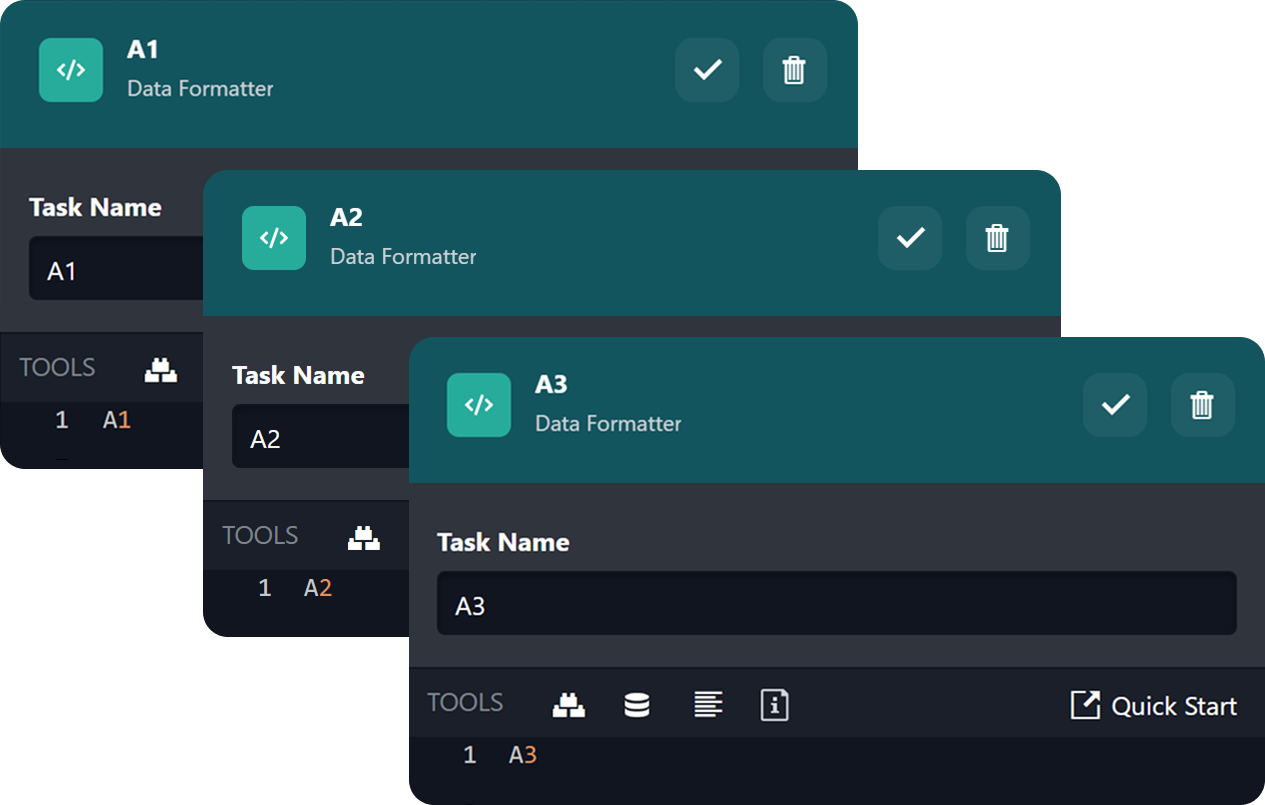Open the blocks tool in A1 toolbar
The height and width of the screenshot is (805, 1265).
(161, 370)
